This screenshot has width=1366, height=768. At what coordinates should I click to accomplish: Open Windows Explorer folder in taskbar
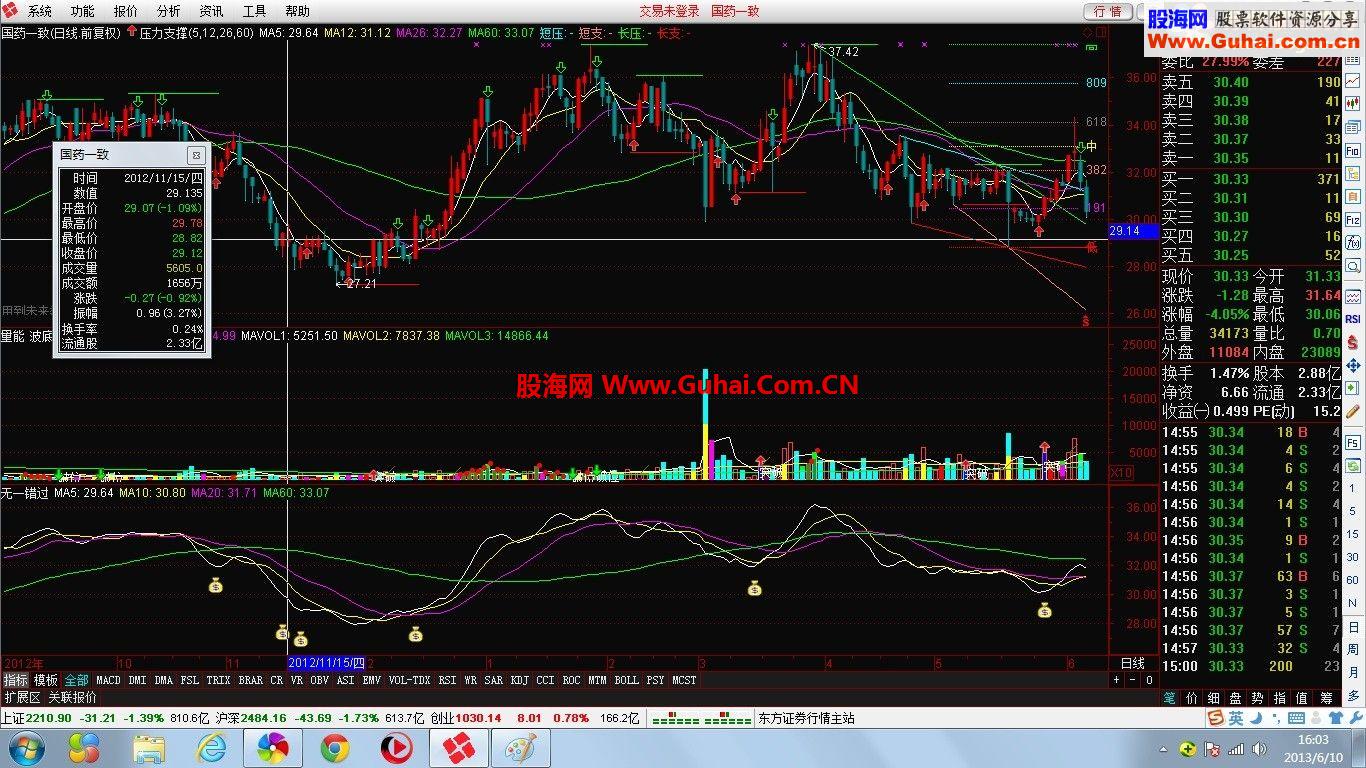point(149,747)
